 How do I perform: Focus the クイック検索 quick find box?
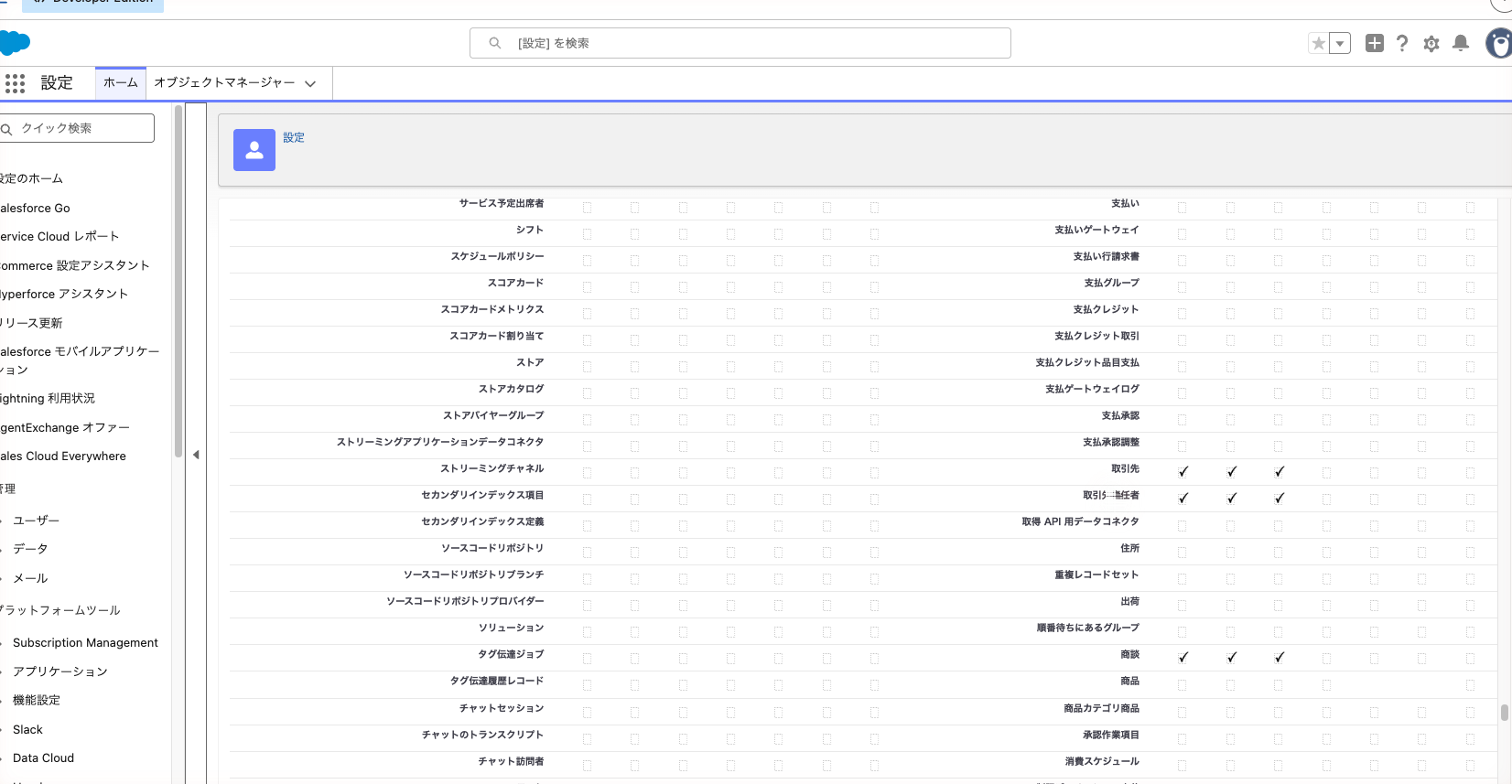77,128
